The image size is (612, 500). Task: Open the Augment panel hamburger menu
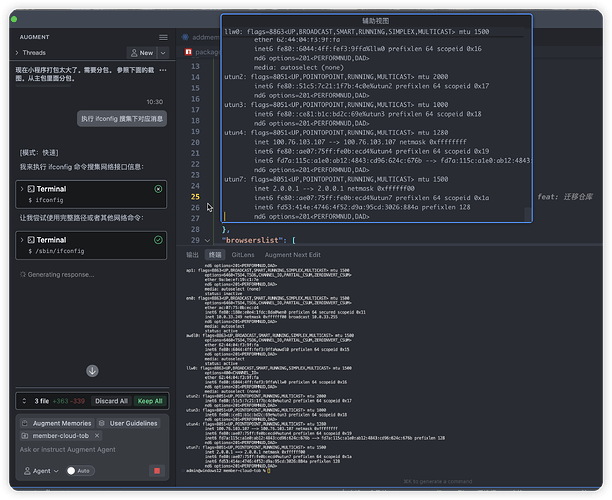click(163, 37)
